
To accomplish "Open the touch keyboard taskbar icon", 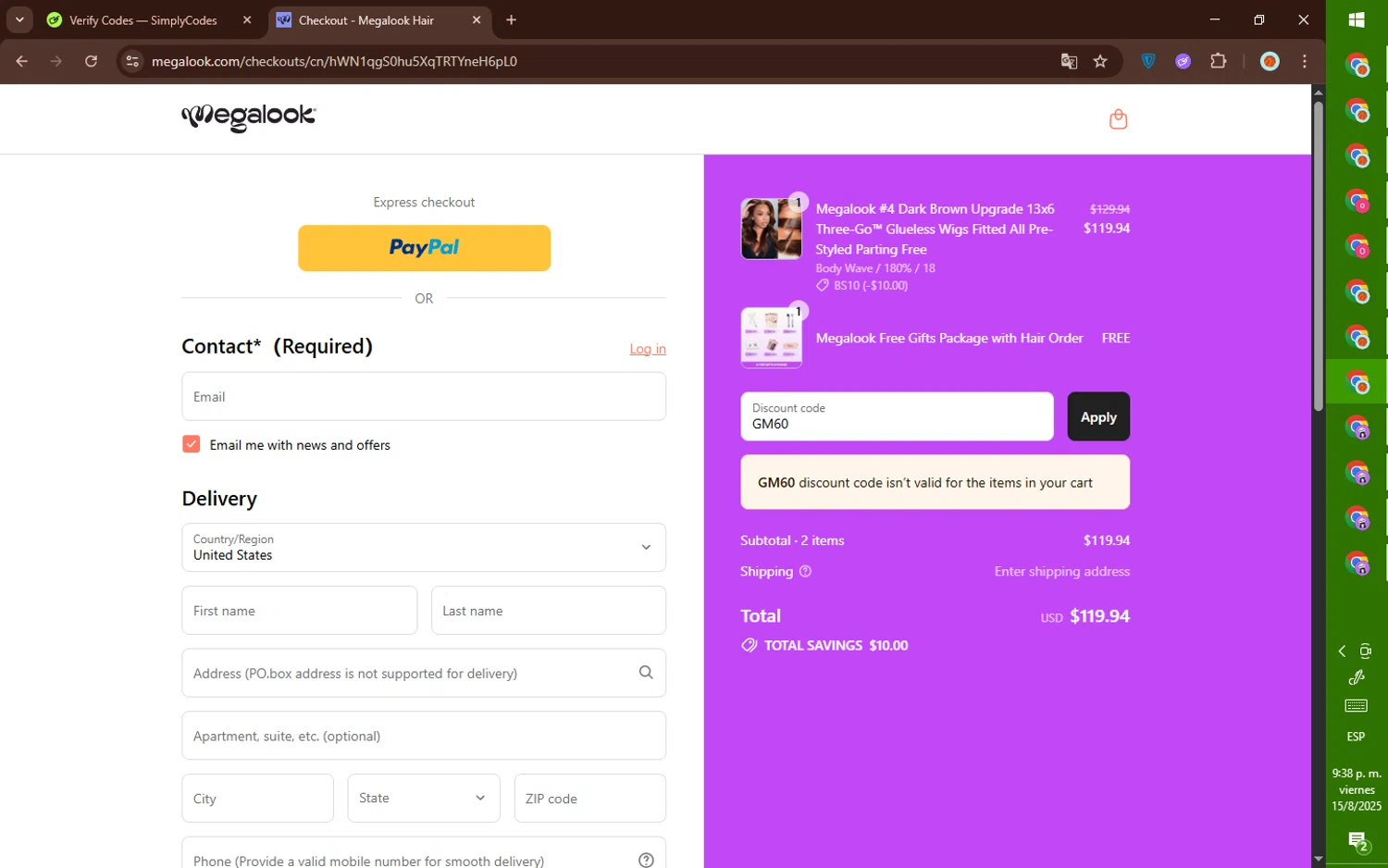I will click(x=1357, y=706).
